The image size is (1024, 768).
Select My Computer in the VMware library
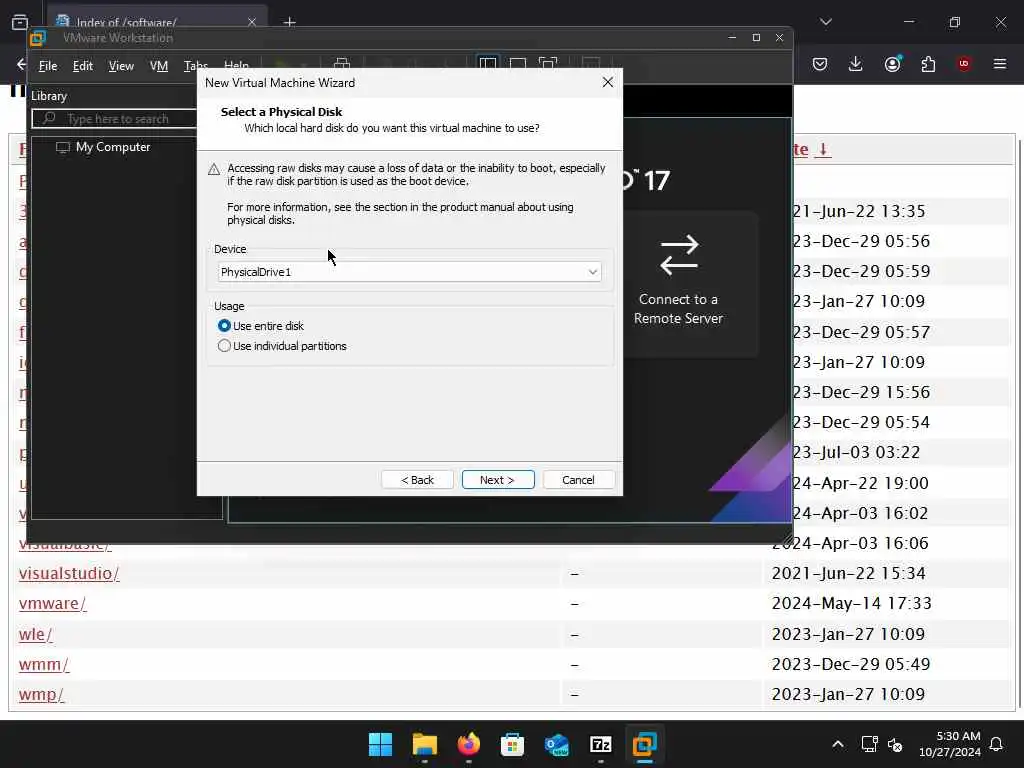tap(103, 147)
